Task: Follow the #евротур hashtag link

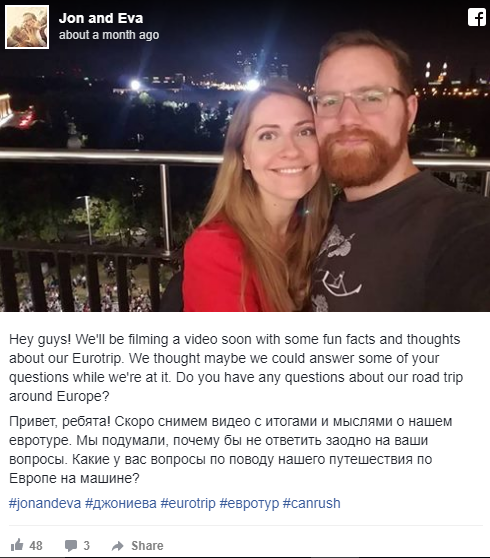Action: [x=249, y=503]
